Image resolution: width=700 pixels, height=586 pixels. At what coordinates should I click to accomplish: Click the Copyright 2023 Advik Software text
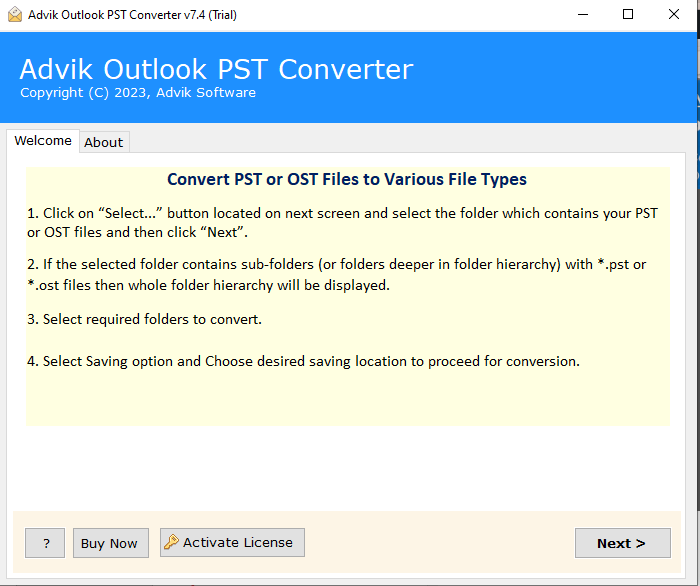(x=138, y=93)
